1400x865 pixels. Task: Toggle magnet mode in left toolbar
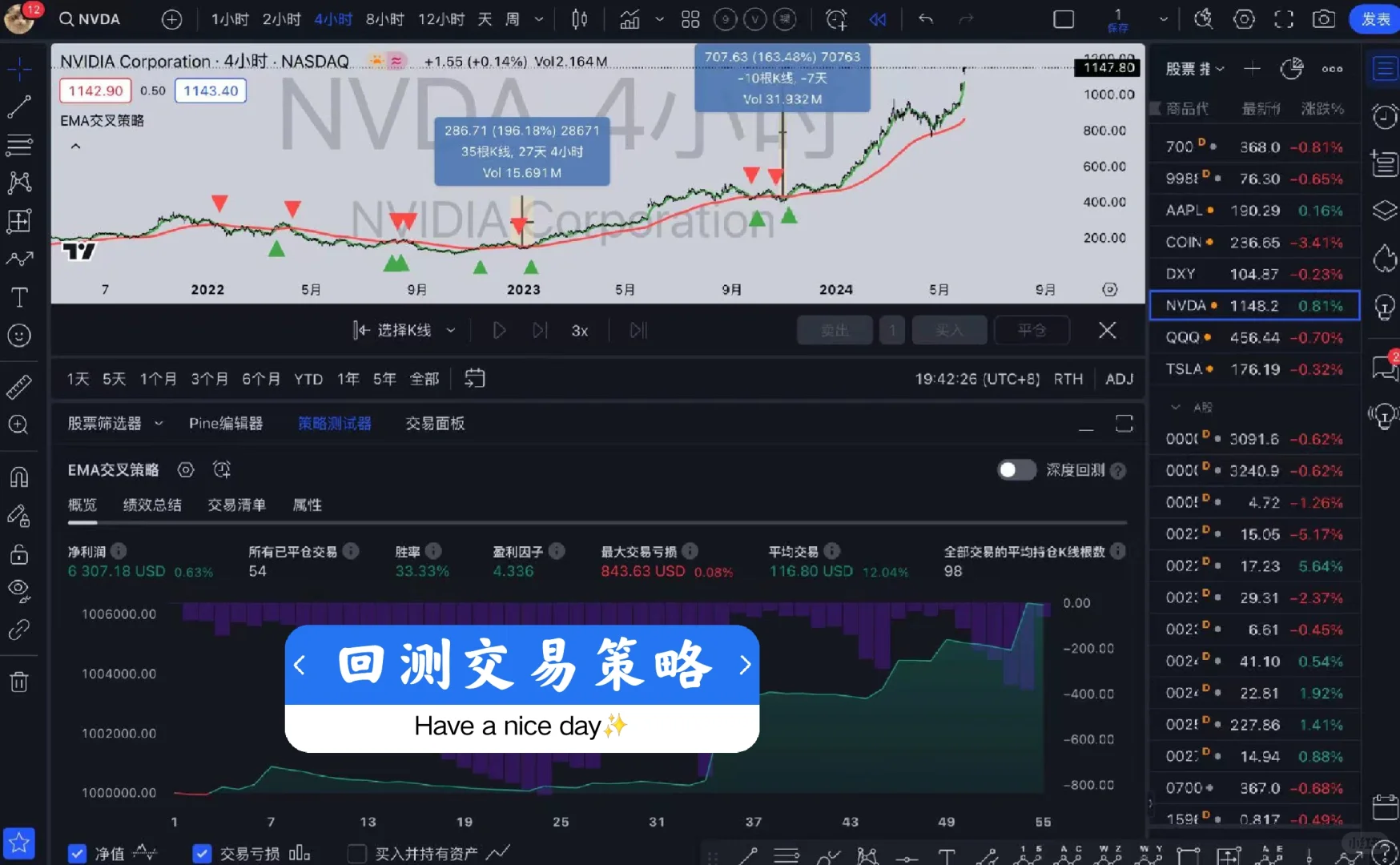[19, 477]
